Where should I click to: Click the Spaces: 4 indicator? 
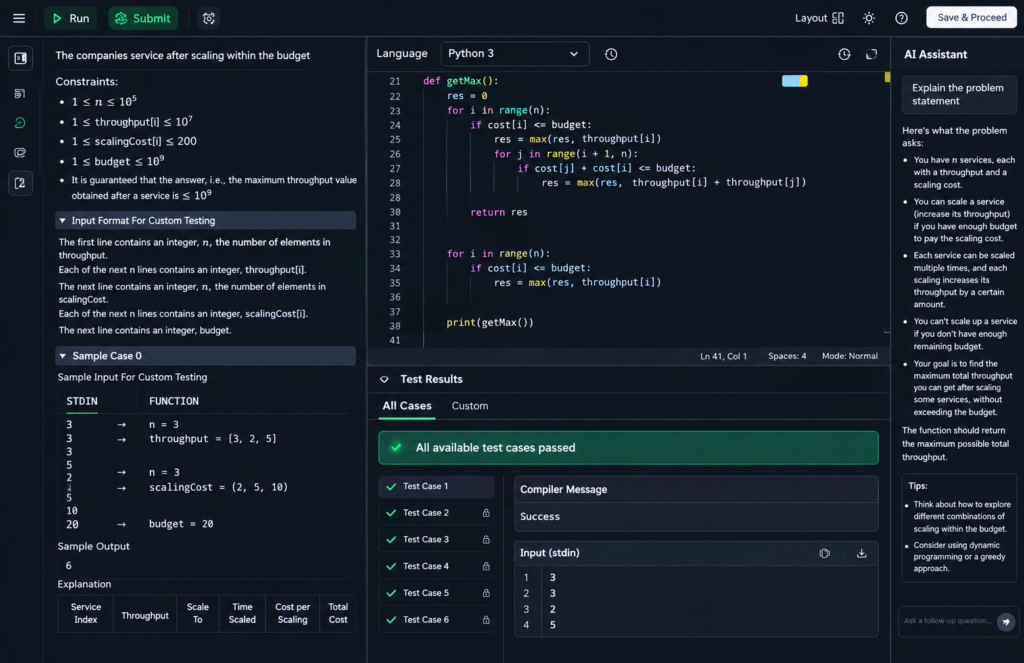(x=787, y=357)
